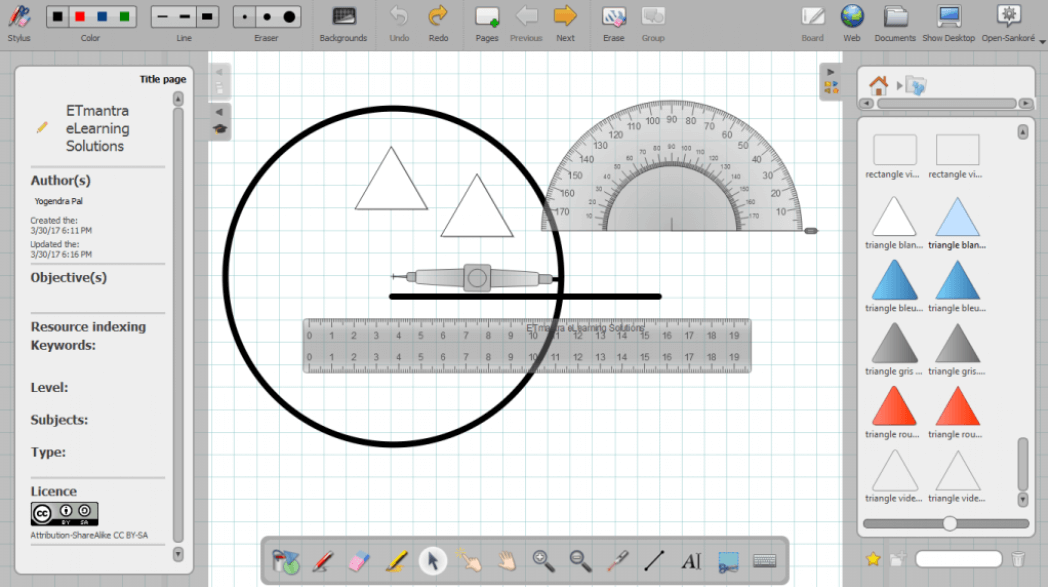Open the page thumbnails tab on left panel
The width and height of the screenshot is (1048, 587).
click(219, 88)
